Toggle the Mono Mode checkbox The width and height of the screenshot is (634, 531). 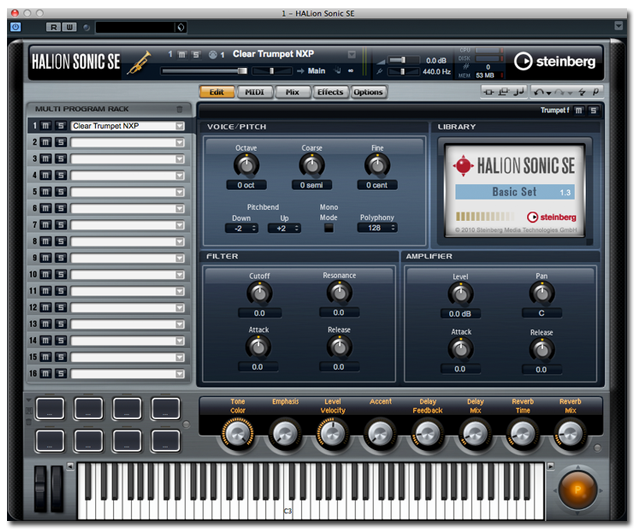point(329,228)
